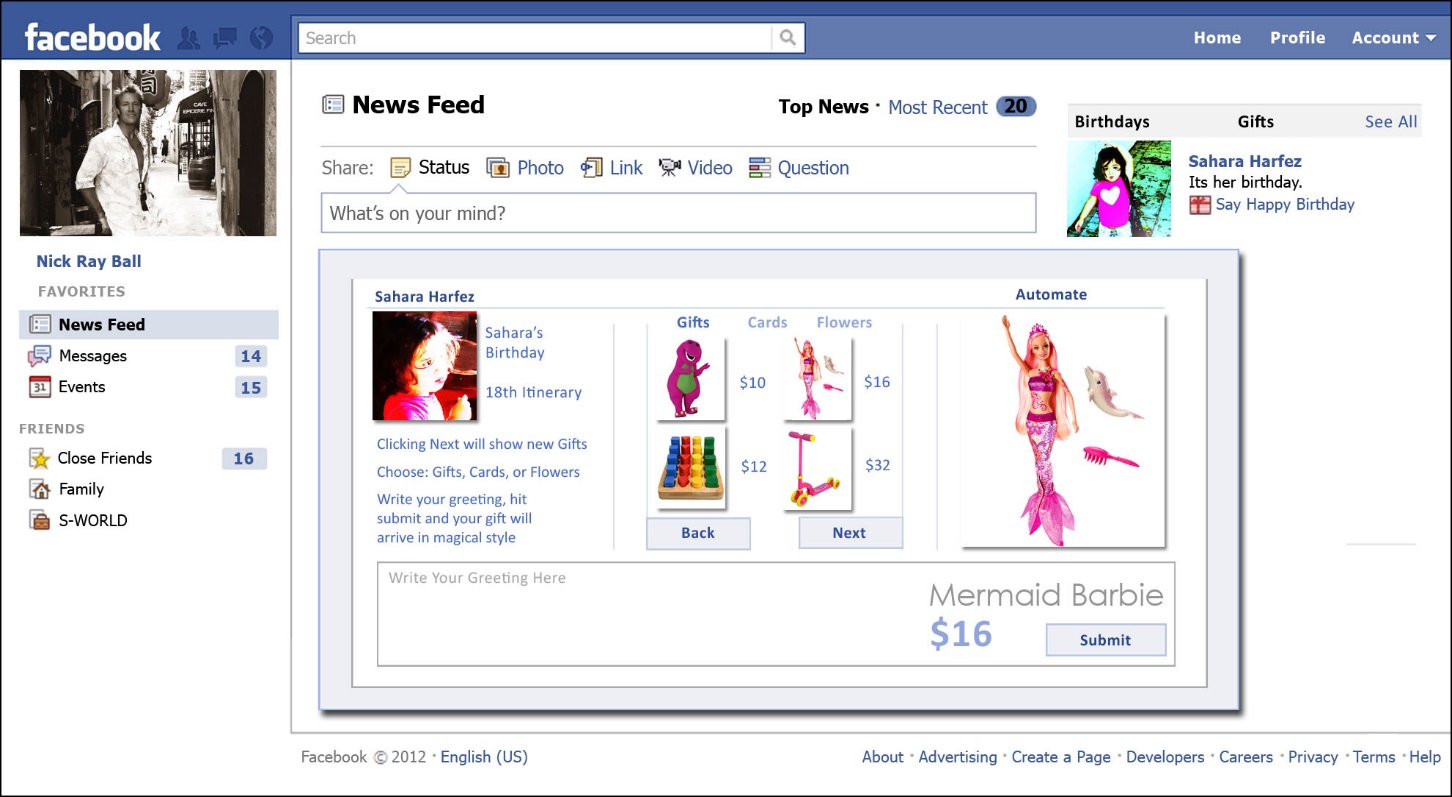
Task: Click the facebook logo
Action: click(92, 38)
